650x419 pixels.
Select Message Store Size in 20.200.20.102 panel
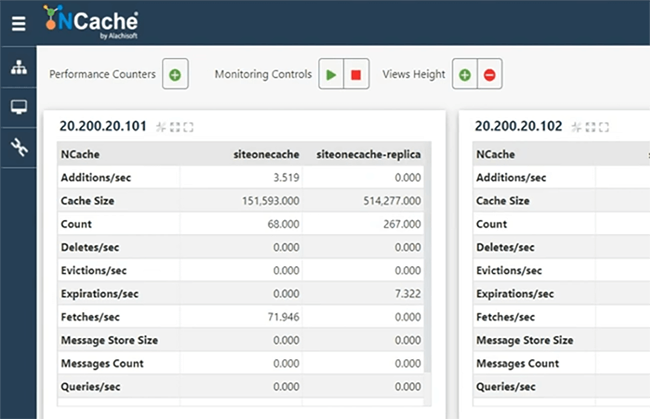click(561, 340)
